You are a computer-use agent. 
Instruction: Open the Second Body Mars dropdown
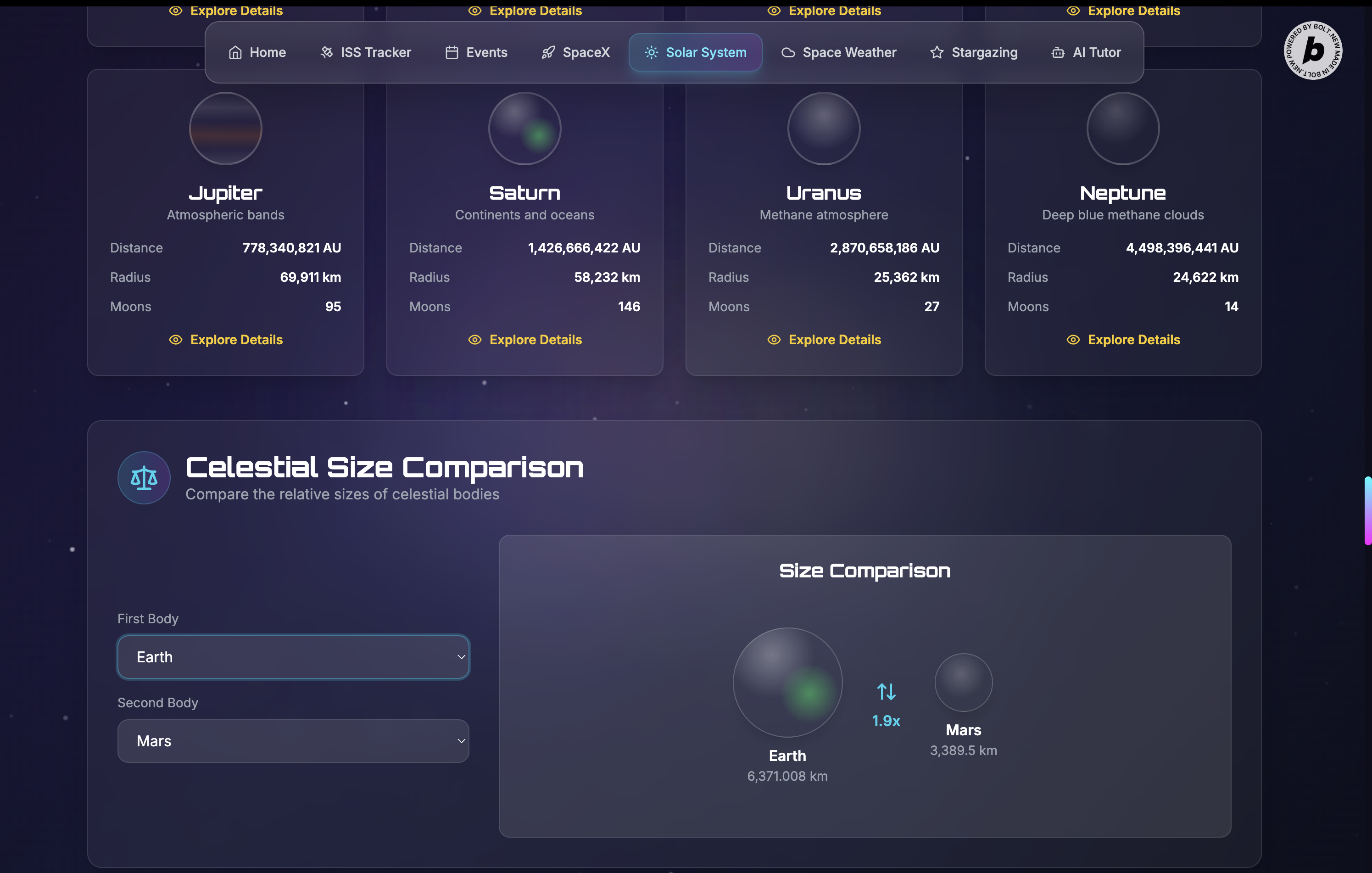[x=293, y=741]
